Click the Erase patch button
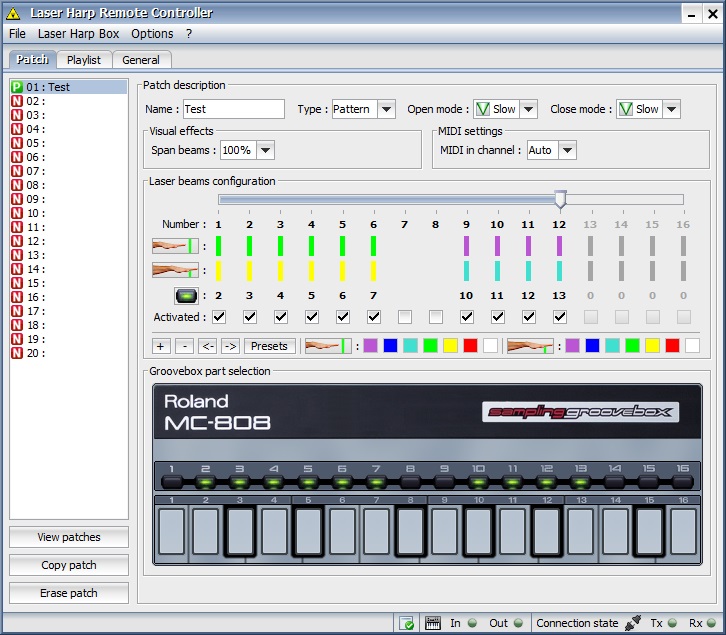The width and height of the screenshot is (726, 635). coord(69,593)
